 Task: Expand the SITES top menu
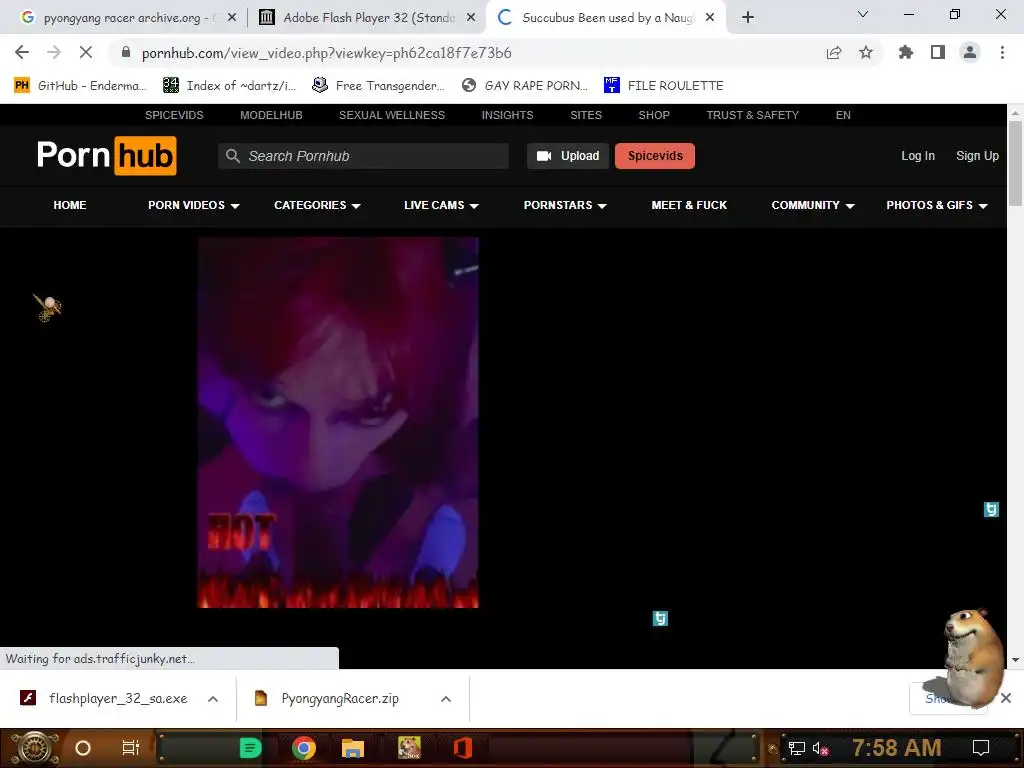[586, 115]
